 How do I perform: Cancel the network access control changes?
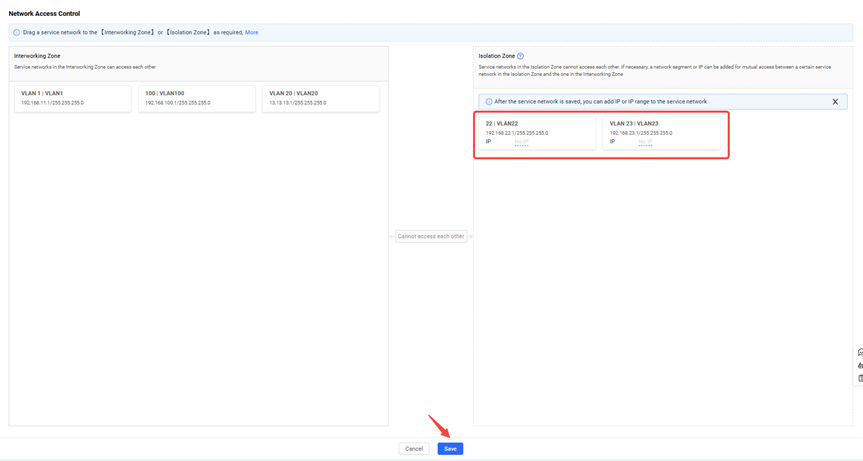click(x=414, y=449)
